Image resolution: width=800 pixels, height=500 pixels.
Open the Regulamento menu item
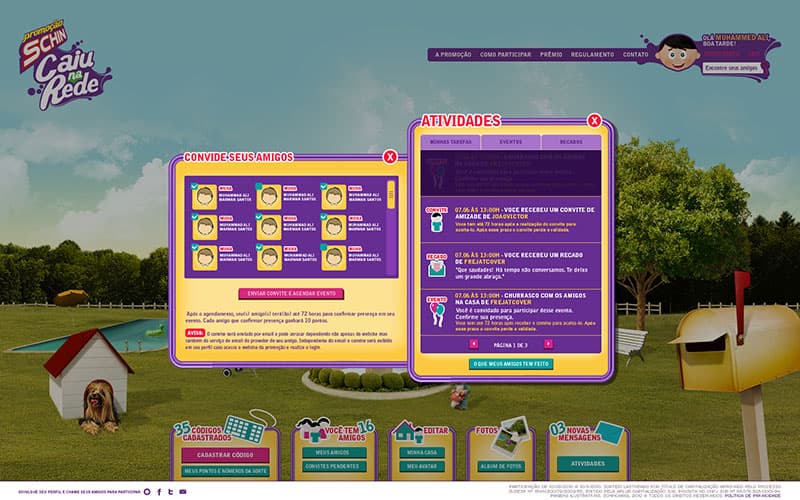(592, 54)
